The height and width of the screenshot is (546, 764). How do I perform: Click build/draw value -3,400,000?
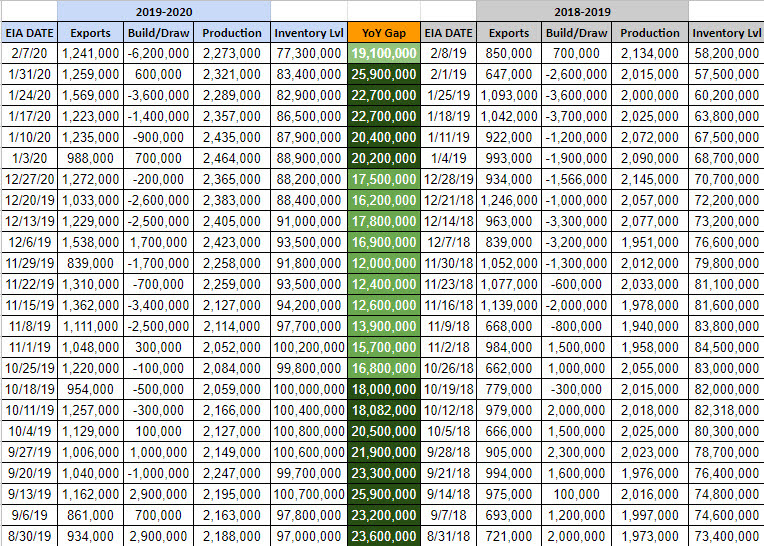coord(158,305)
